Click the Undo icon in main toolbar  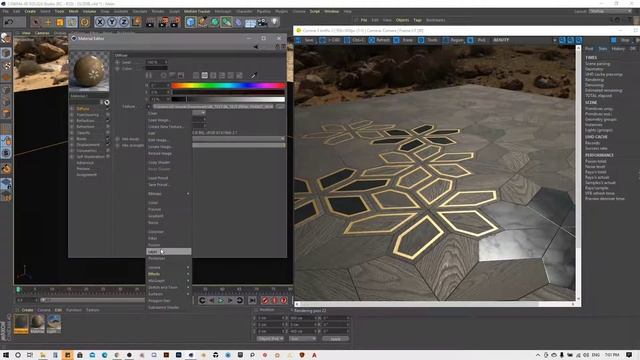tap(9, 22)
